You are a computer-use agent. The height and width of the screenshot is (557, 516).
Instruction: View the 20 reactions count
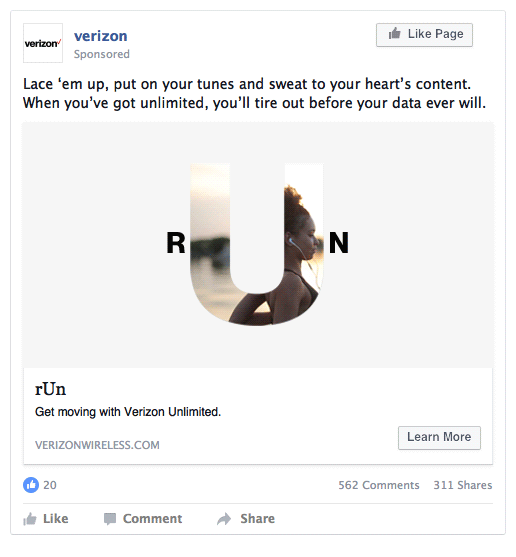coord(50,485)
